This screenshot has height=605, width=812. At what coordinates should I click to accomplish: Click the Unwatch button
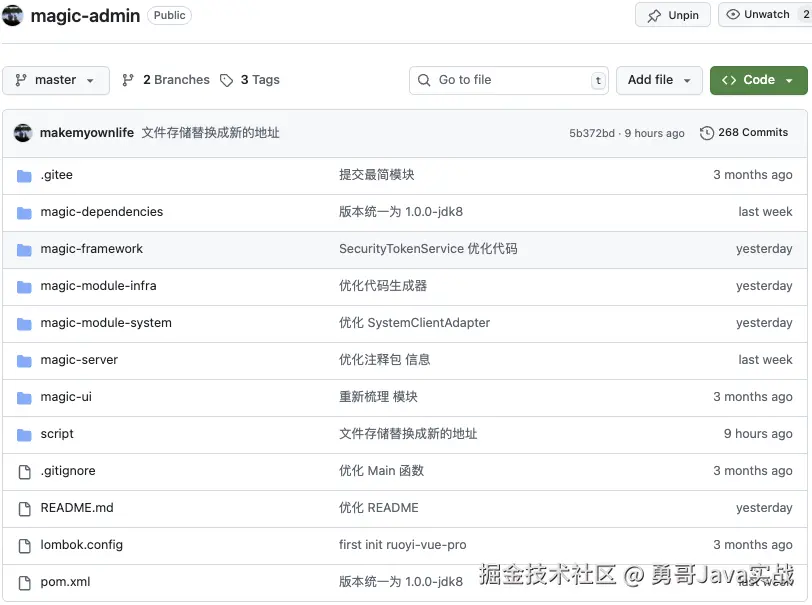pos(765,15)
